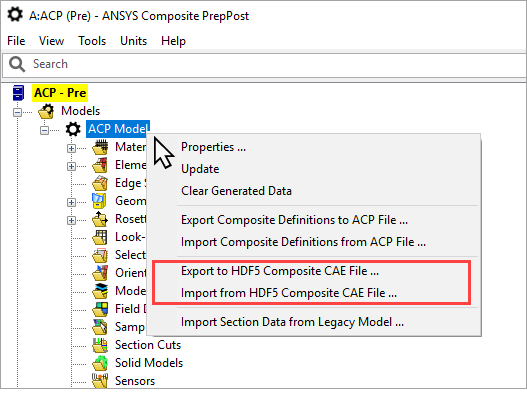Collapse the Models tree node
Screen dimensions: 527x395
pos(17,112)
